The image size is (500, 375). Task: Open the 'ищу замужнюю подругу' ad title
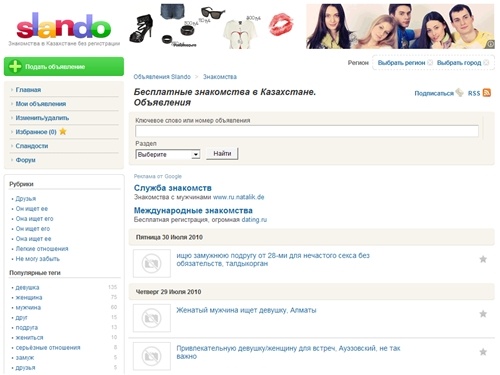point(273,259)
